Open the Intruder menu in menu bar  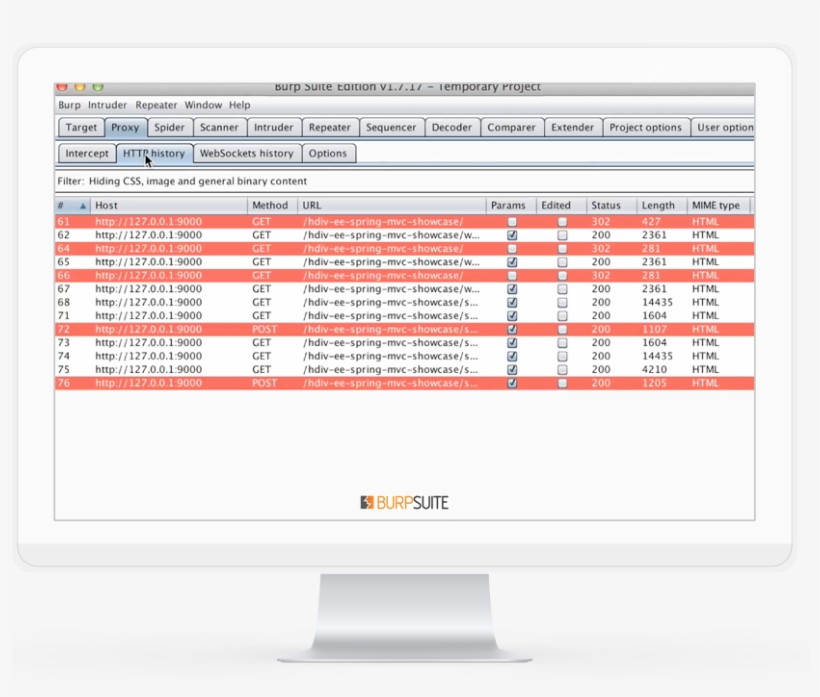[x=107, y=105]
